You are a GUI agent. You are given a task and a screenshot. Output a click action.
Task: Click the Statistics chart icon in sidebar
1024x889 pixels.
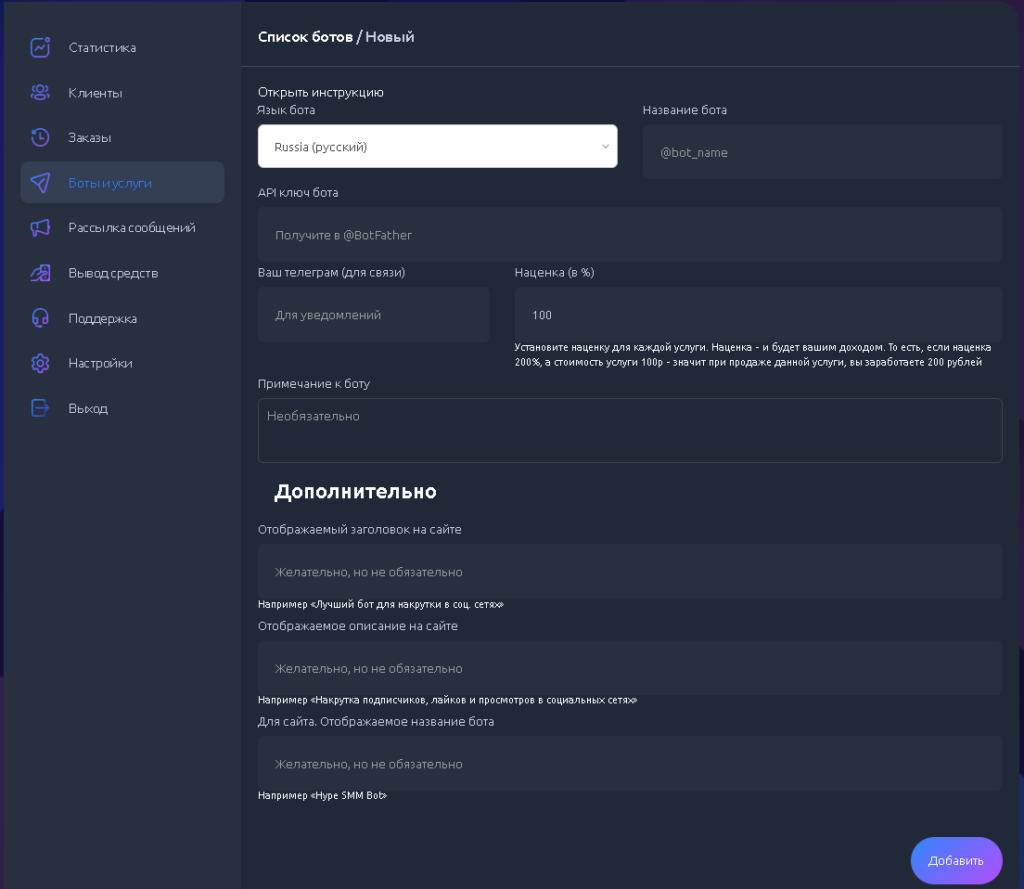40,47
